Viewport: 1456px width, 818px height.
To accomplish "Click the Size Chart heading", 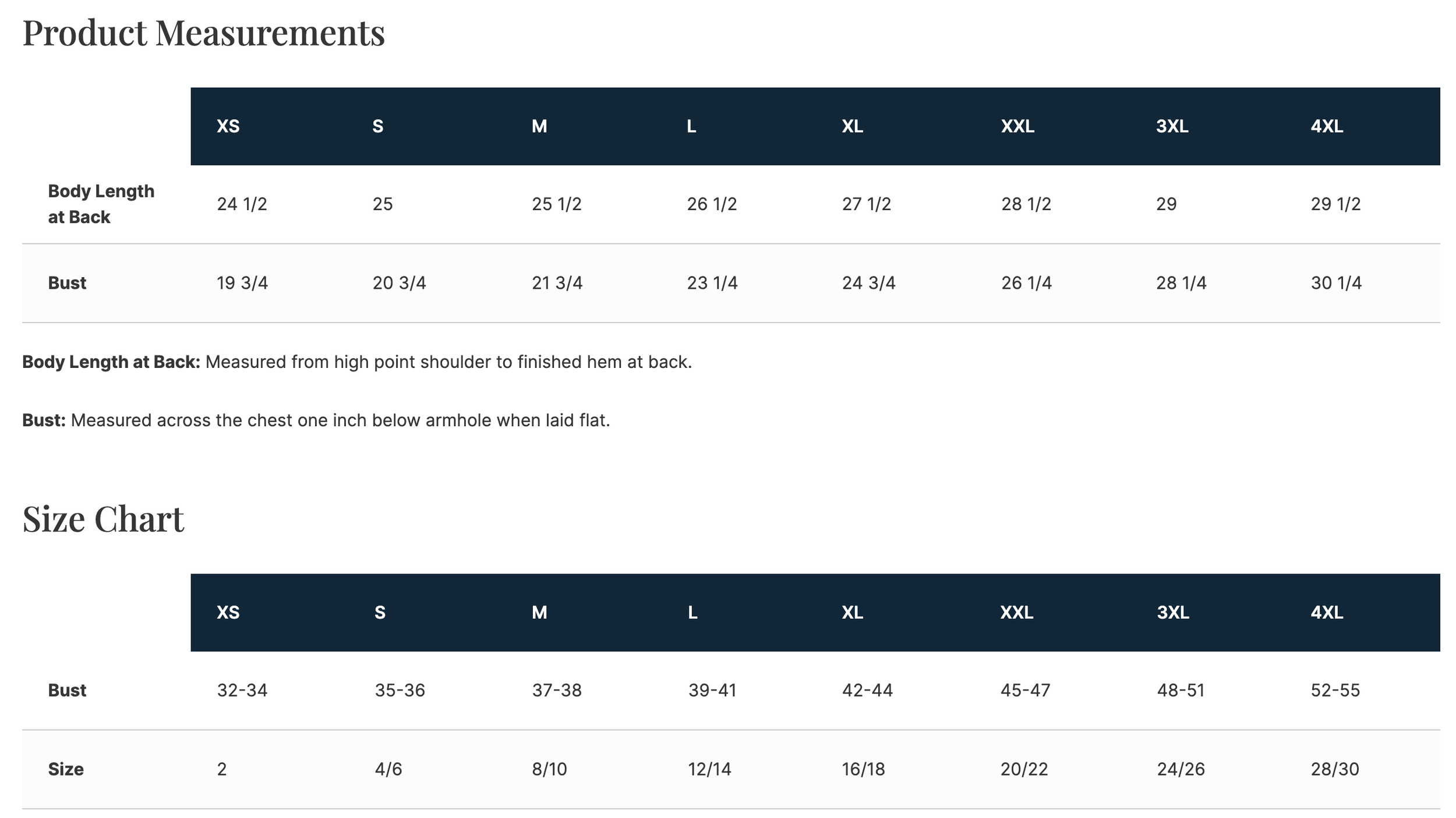I will (x=103, y=519).
